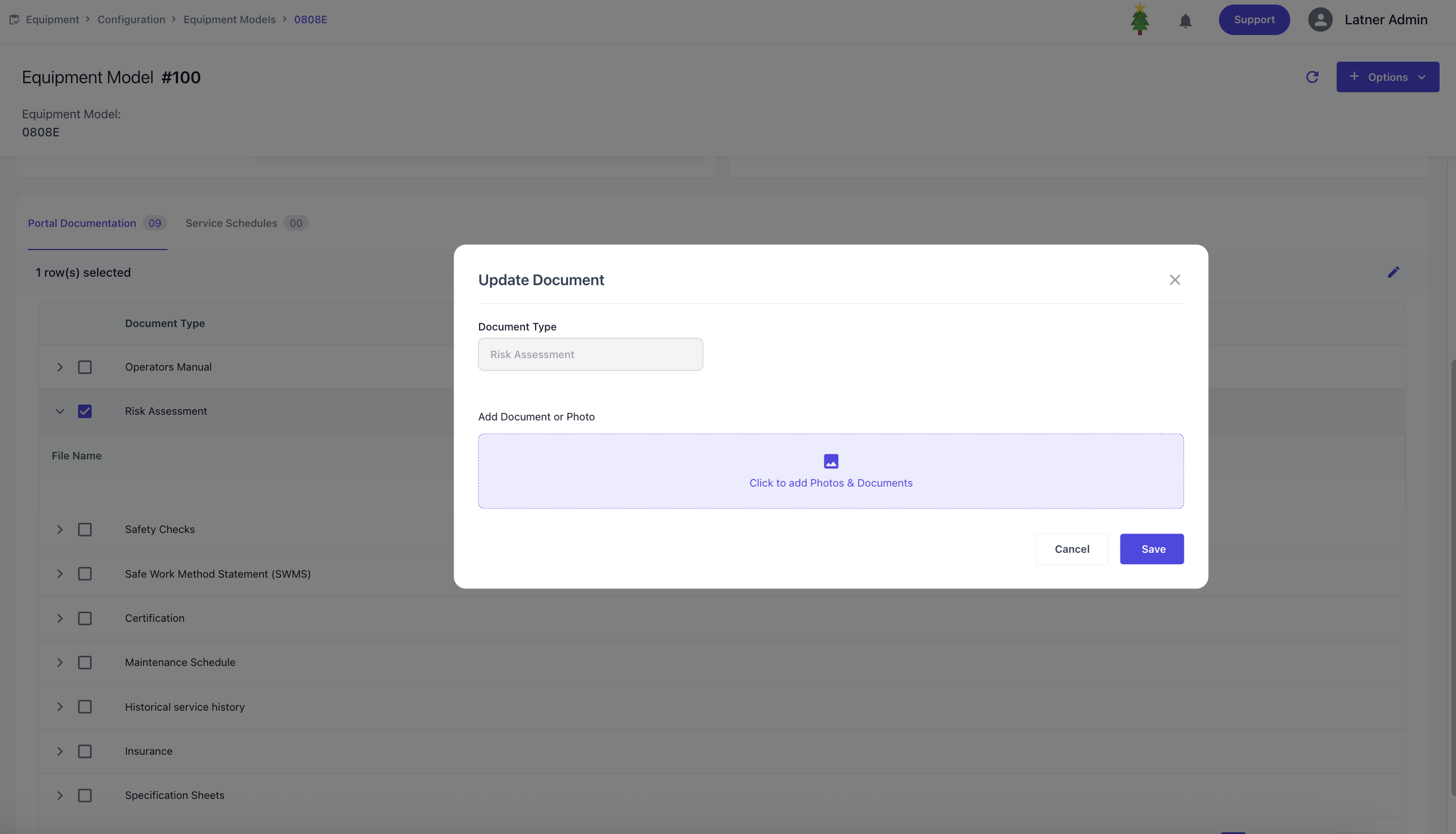Close the Update Document dialog
The image size is (1456, 834).
click(x=1174, y=280)
